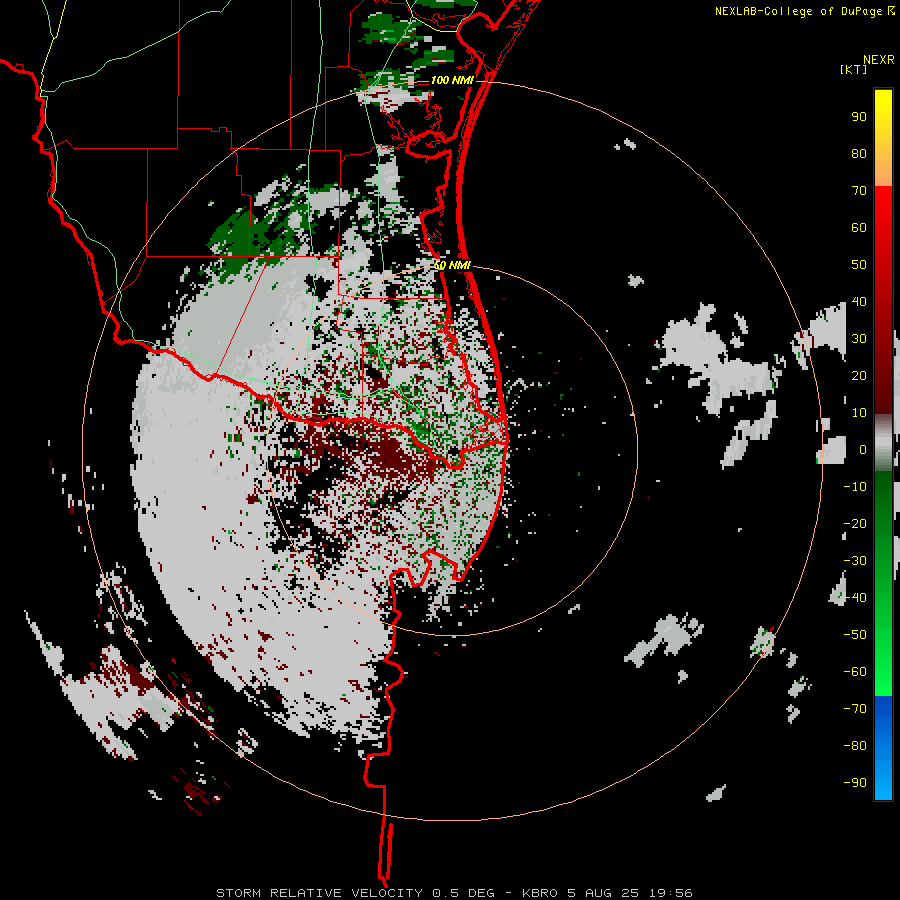Click the -70 value on velocity scale

pos(855,709)
